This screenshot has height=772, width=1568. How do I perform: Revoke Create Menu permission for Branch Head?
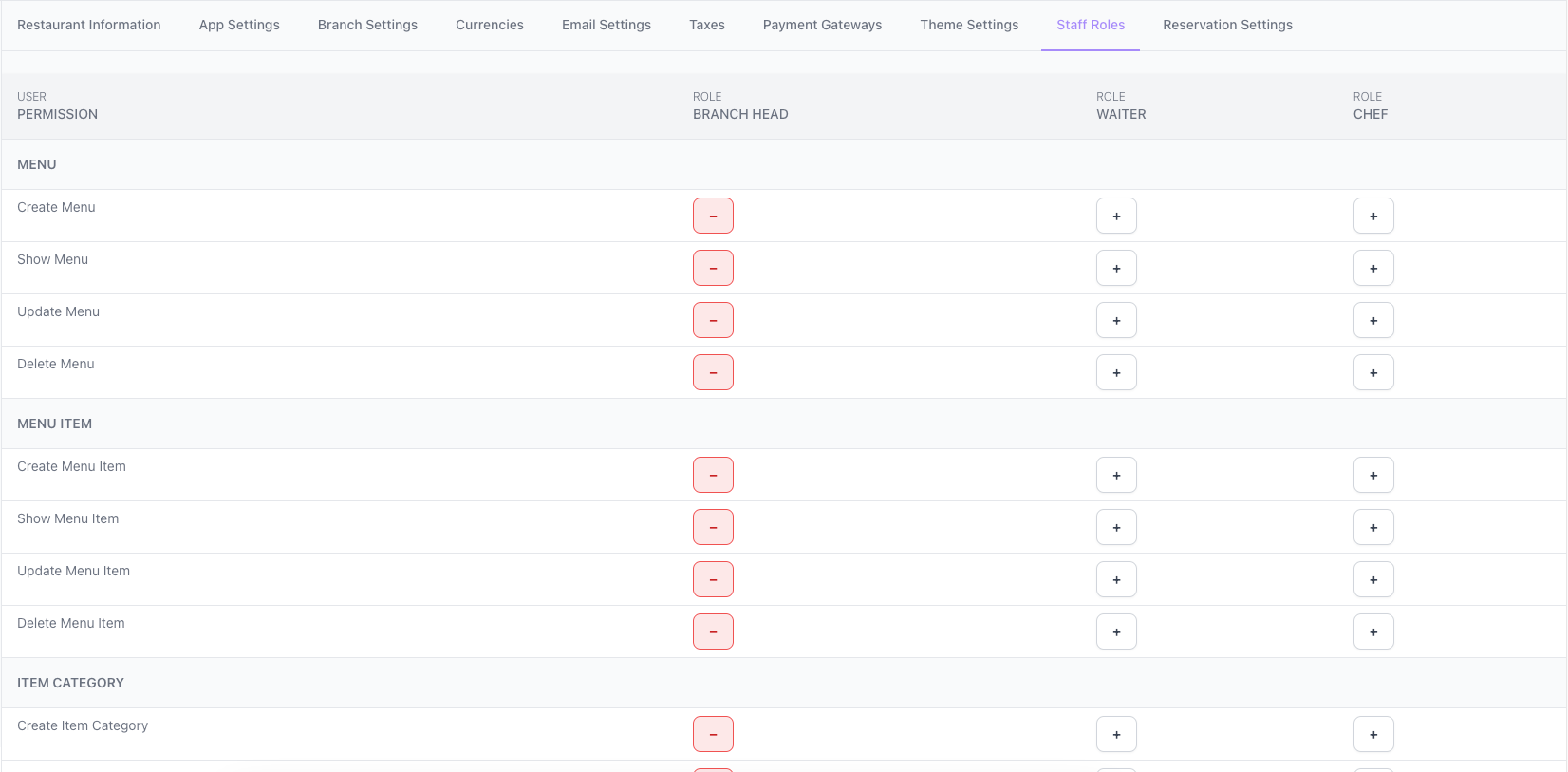pos(713,216)
